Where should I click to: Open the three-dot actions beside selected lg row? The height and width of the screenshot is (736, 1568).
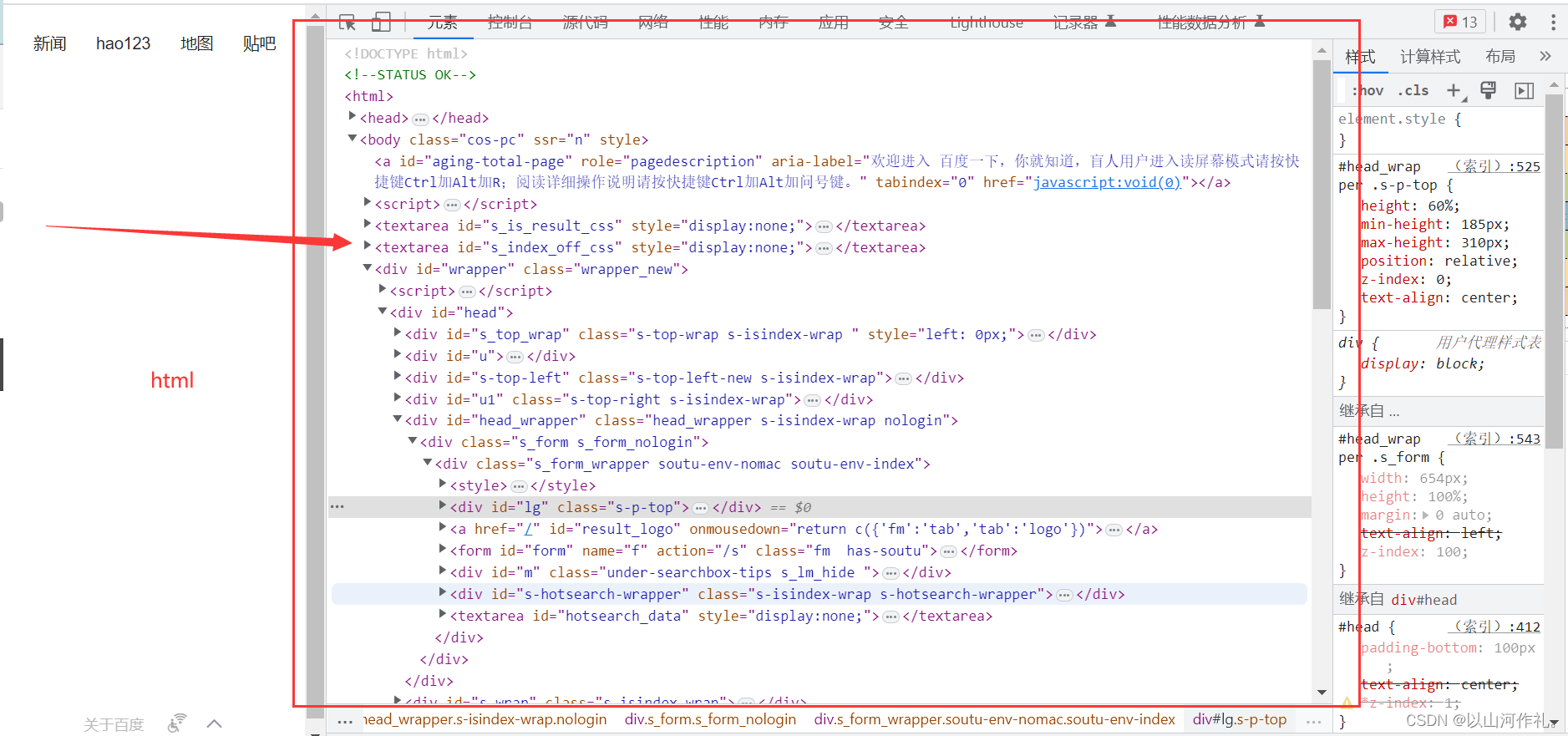coord(337,507)
